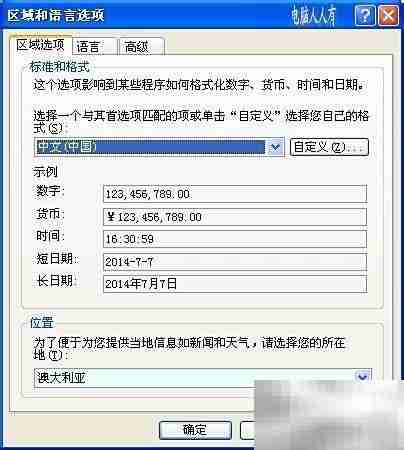Click the 短日期 sample field 2014-7-7
Viewport: 404px width, 450px height.
click(235, 262)
